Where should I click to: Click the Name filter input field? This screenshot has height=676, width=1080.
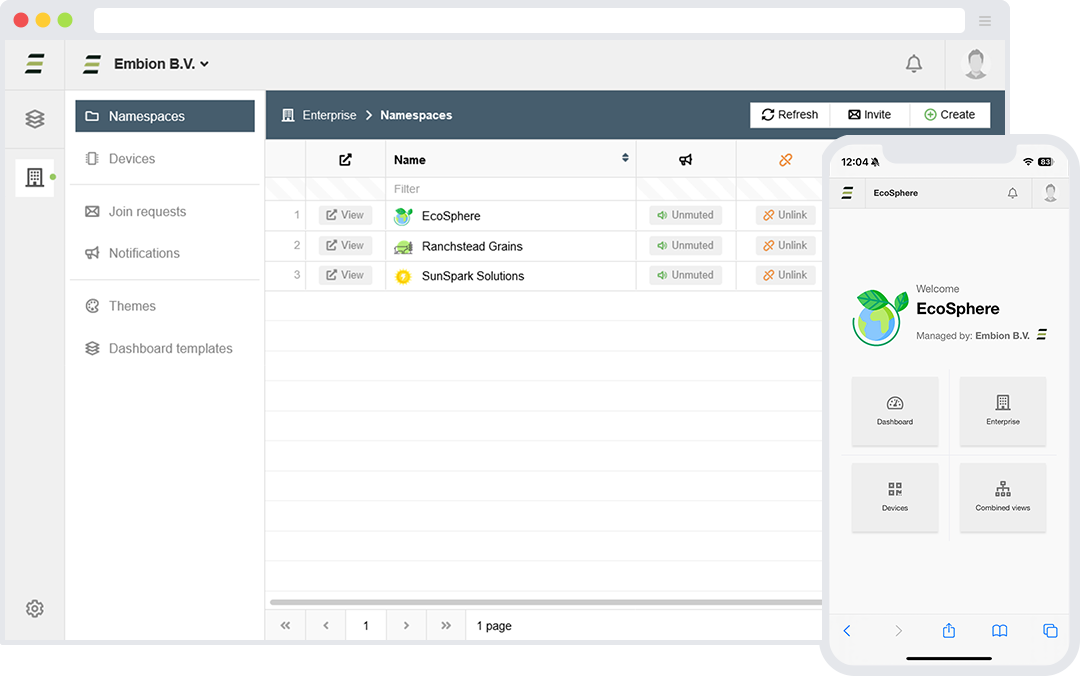pos(510,189)
